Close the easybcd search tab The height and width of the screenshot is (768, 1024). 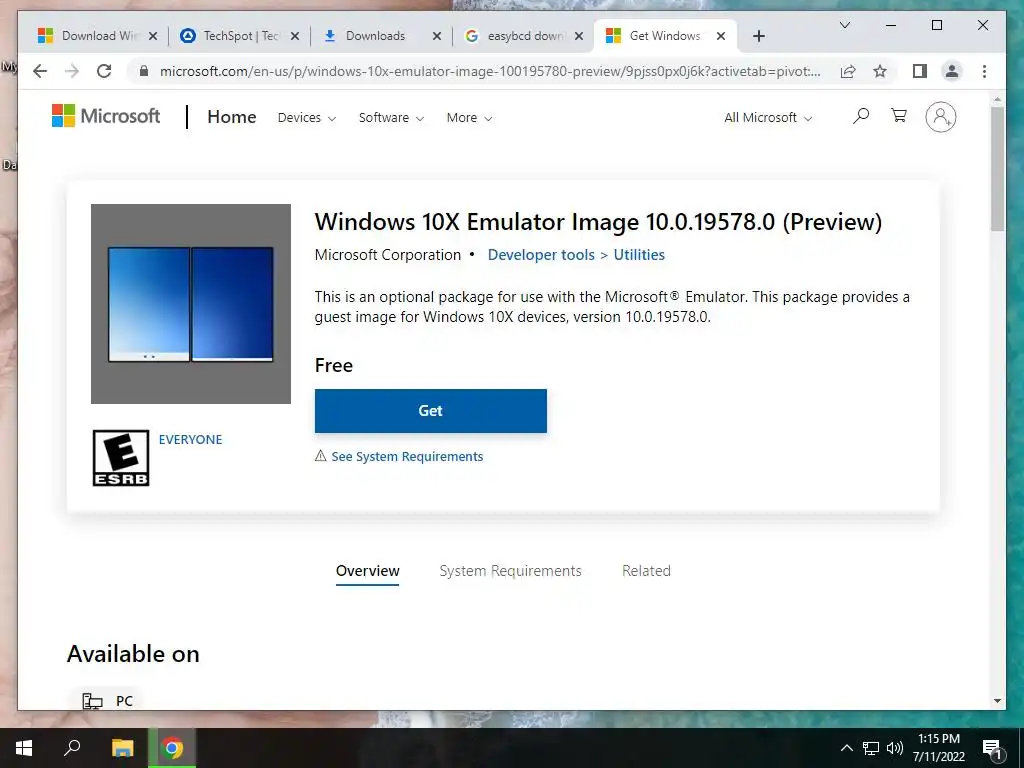pyautogui.click(x=579, y=36)
